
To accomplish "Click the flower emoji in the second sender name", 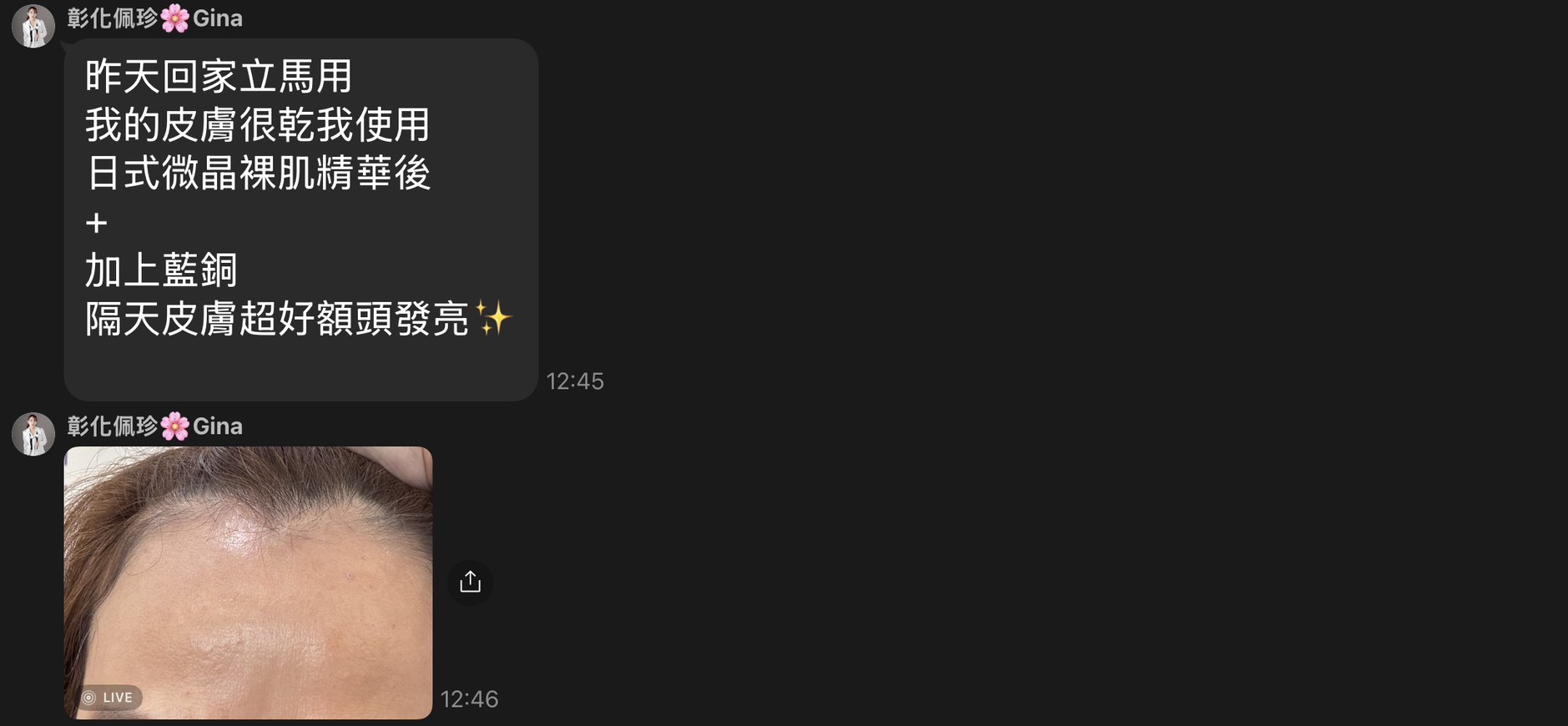I will tap(174, 426).
